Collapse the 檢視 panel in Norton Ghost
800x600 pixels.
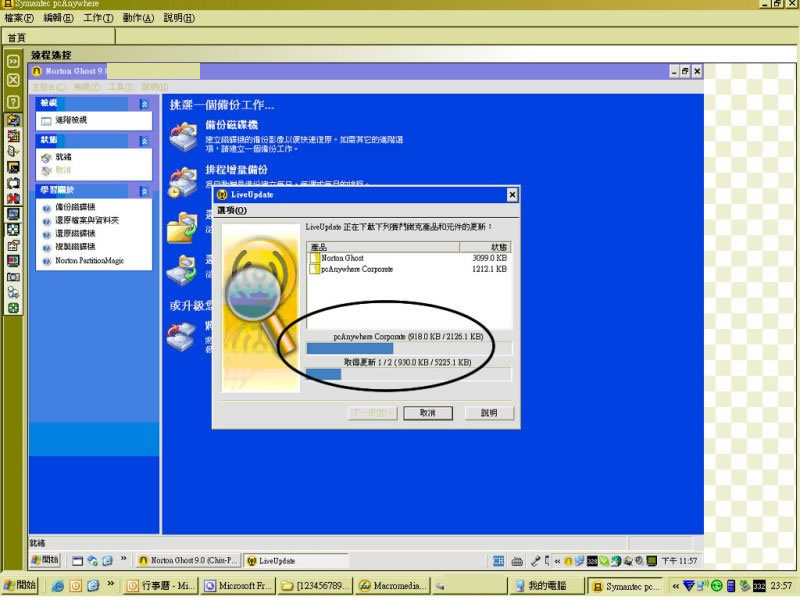click(144, 104)
